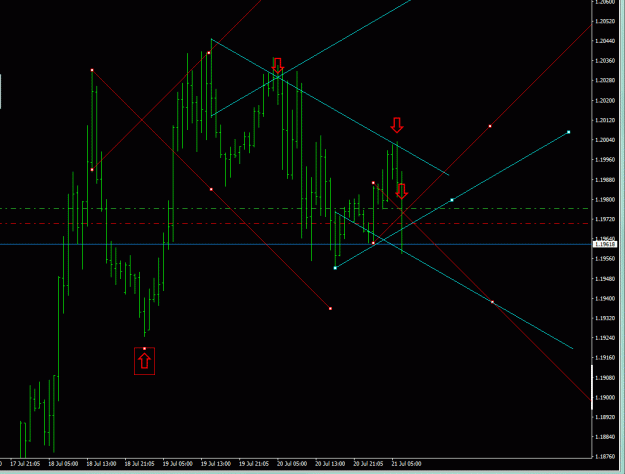Click the 1.19880 price label

click(x=605, y=180)
